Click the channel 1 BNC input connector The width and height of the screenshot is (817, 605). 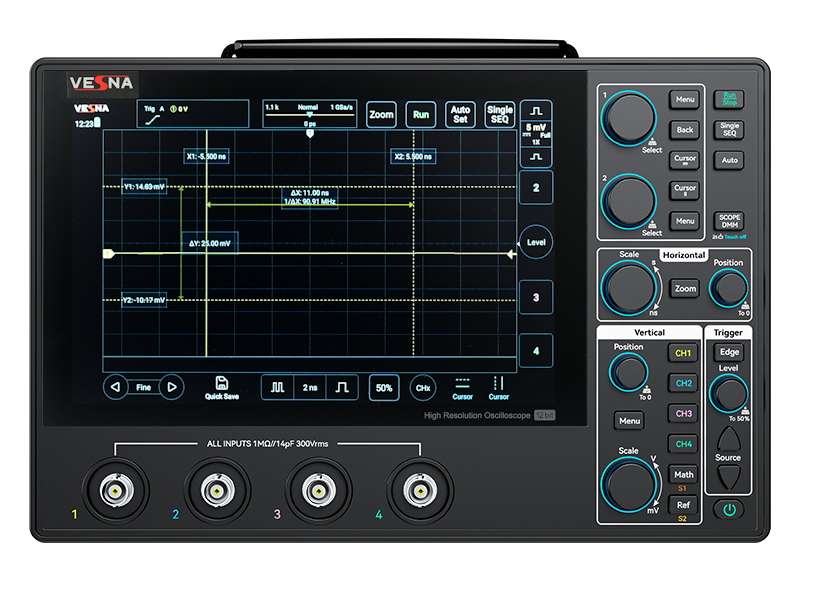click(x=117, y=491)
